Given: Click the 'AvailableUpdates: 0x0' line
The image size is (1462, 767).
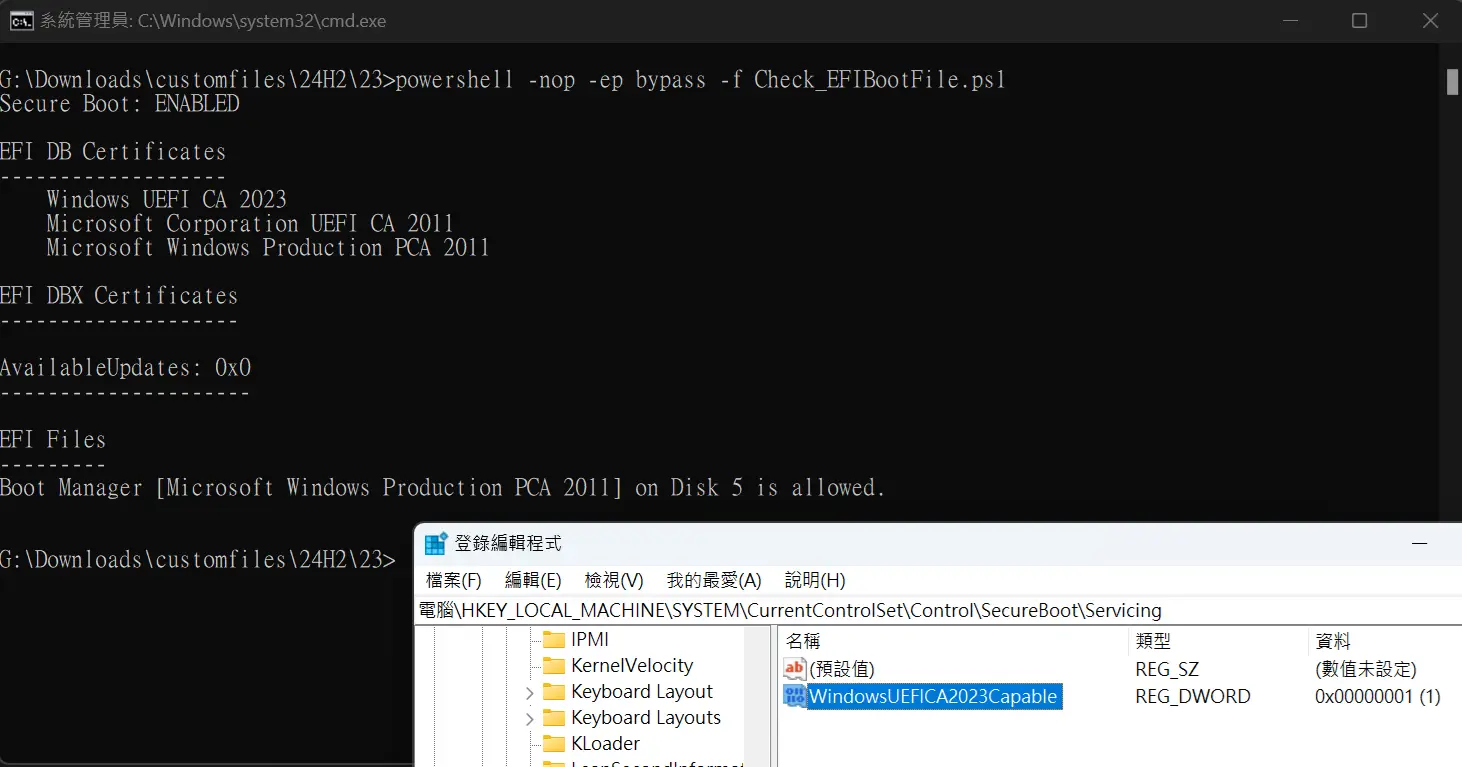Looking at the screenshot, I should click(126, 368).
